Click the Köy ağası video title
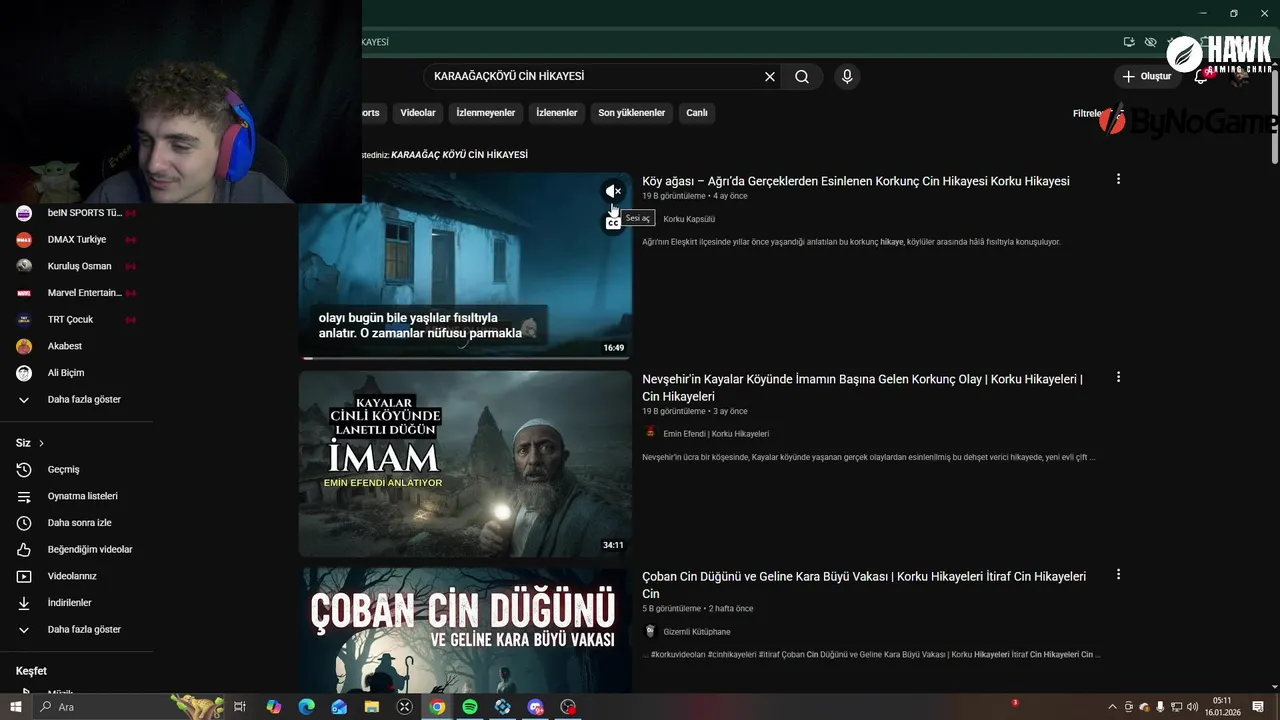This screenshot has width=1280, height=720. pos(856,181)
